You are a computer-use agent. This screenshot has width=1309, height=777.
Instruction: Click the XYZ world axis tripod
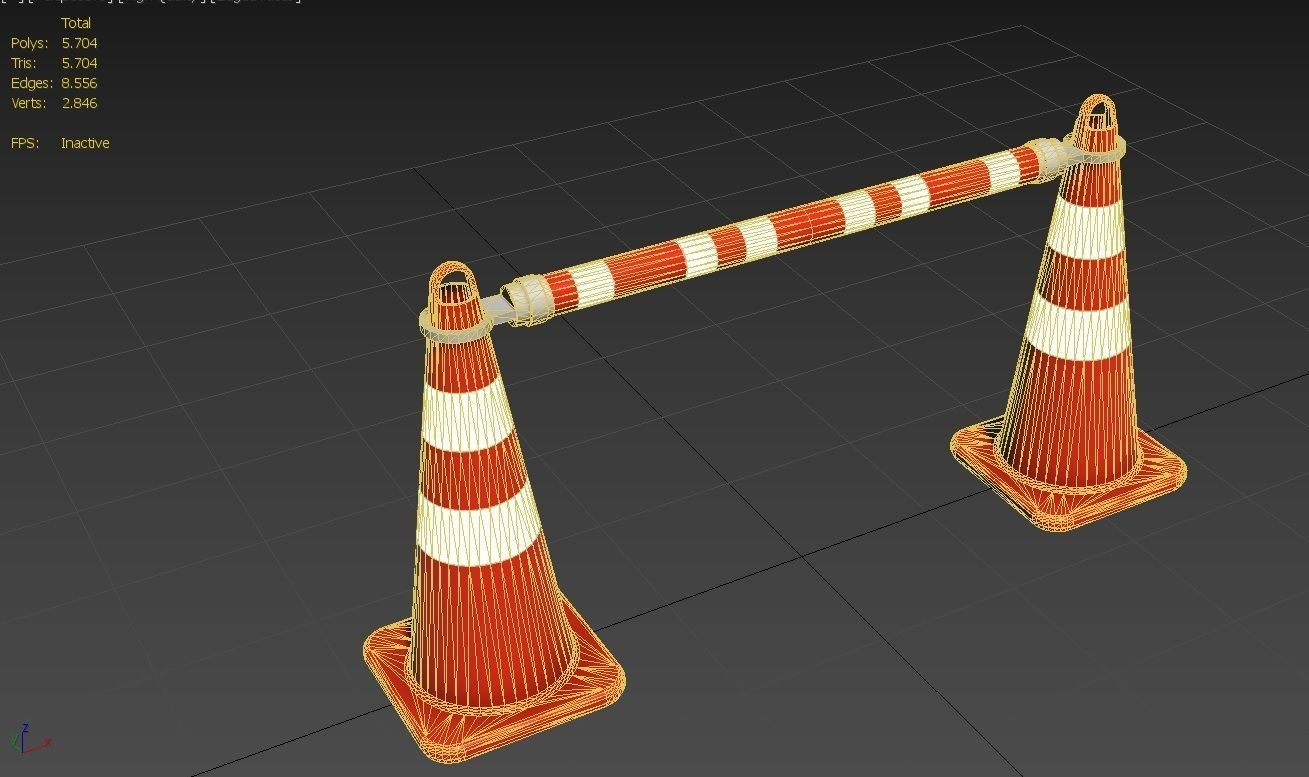(29, 738)
